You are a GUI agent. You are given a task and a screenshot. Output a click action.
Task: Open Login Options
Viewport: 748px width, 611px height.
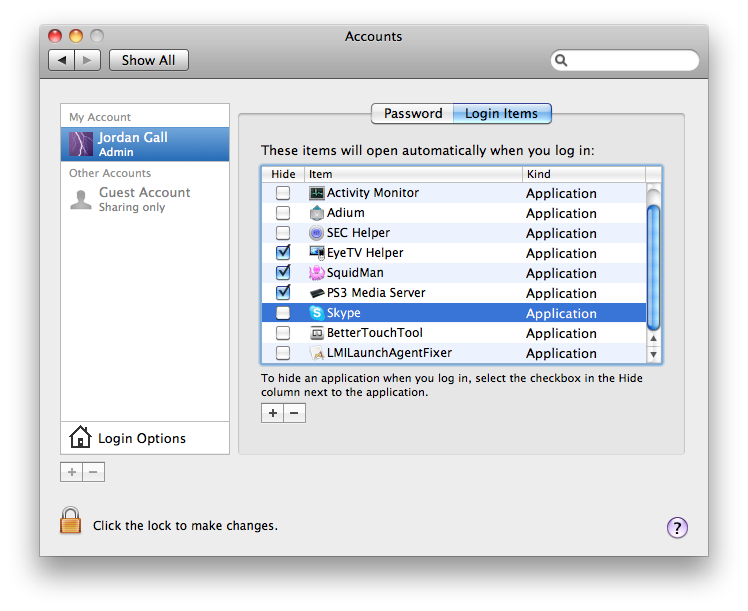pyautogui.click(x=145, y=438)
